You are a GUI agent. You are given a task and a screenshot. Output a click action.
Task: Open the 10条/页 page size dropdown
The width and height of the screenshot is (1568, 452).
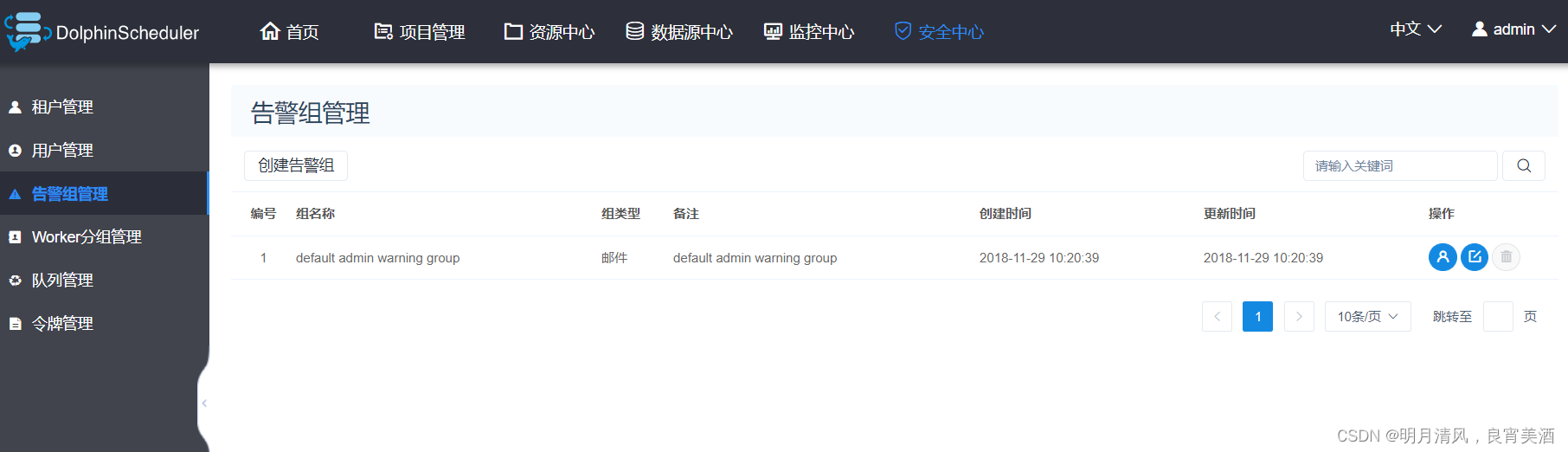click(1368, 317)
